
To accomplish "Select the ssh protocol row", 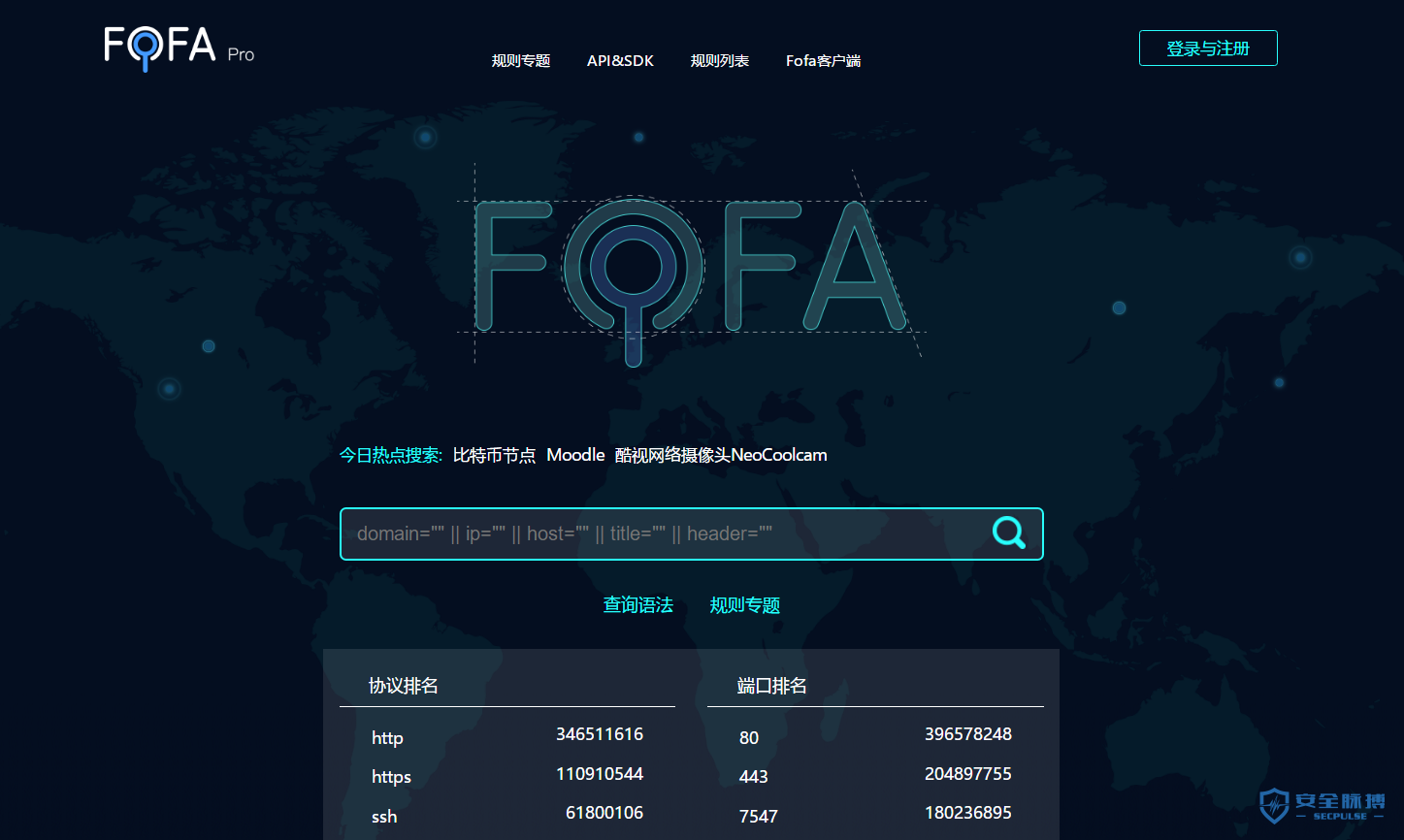I will pyautogui.click(x=507, y=815).
